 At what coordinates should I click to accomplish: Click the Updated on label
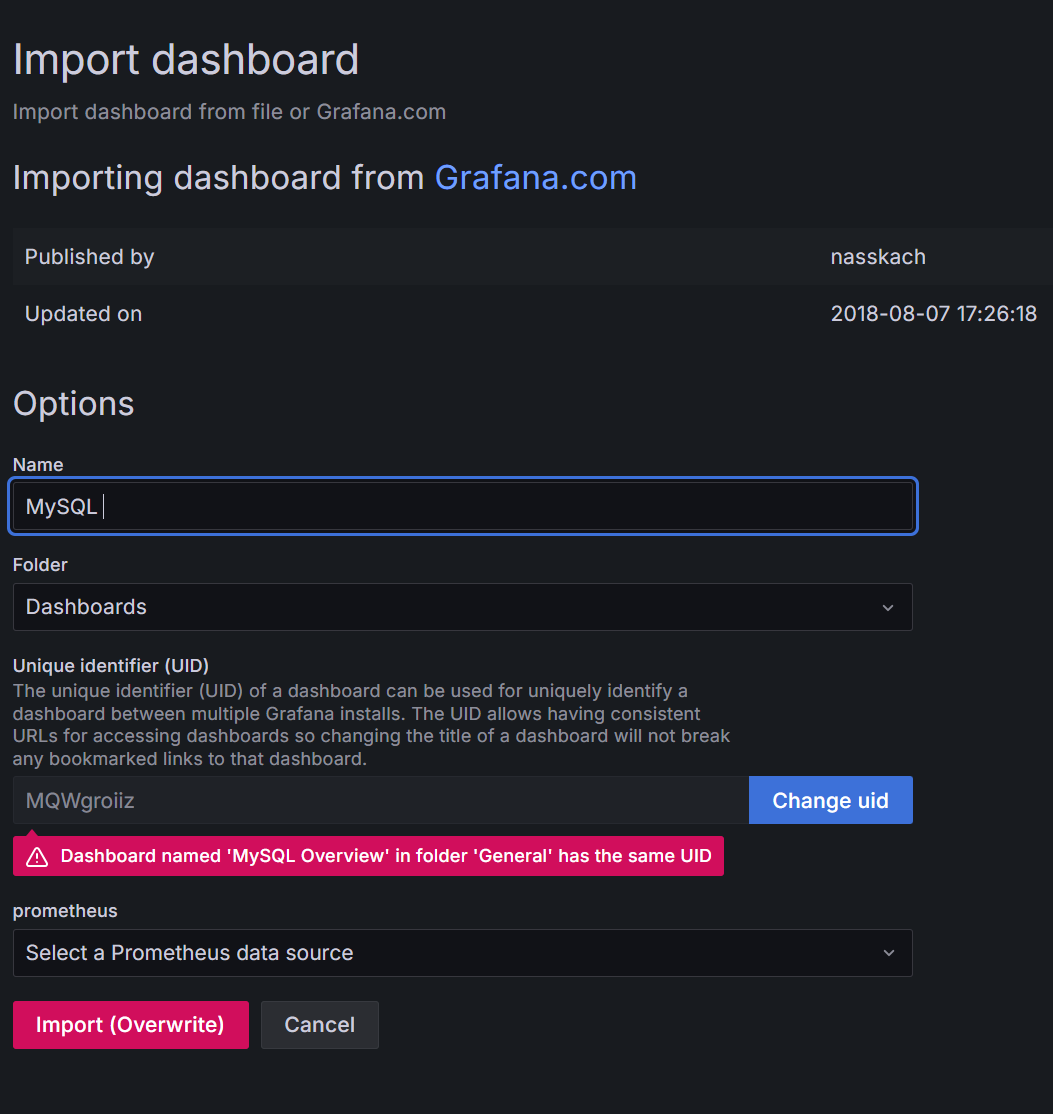[83, 313]
